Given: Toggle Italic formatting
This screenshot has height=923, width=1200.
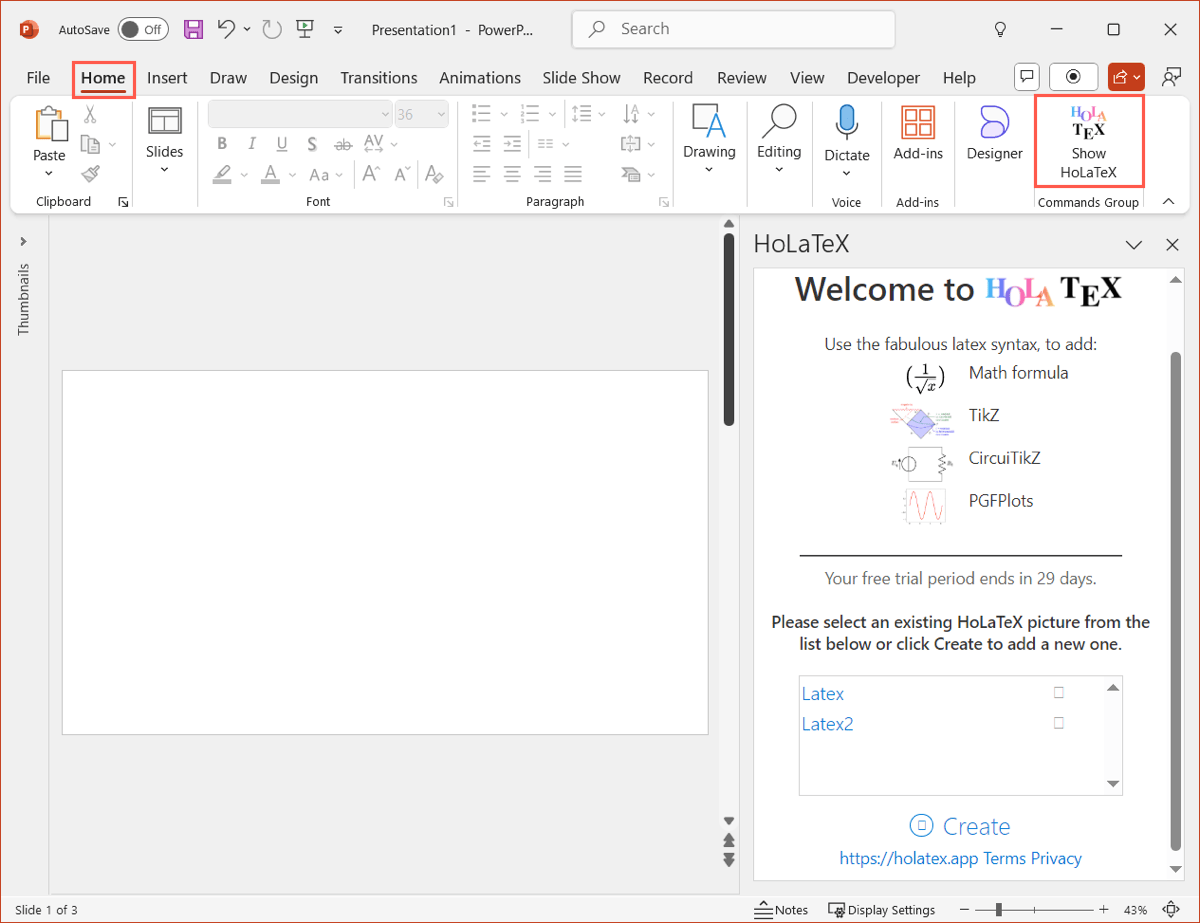Looking at the screenshot, I should tap(252, 144).
